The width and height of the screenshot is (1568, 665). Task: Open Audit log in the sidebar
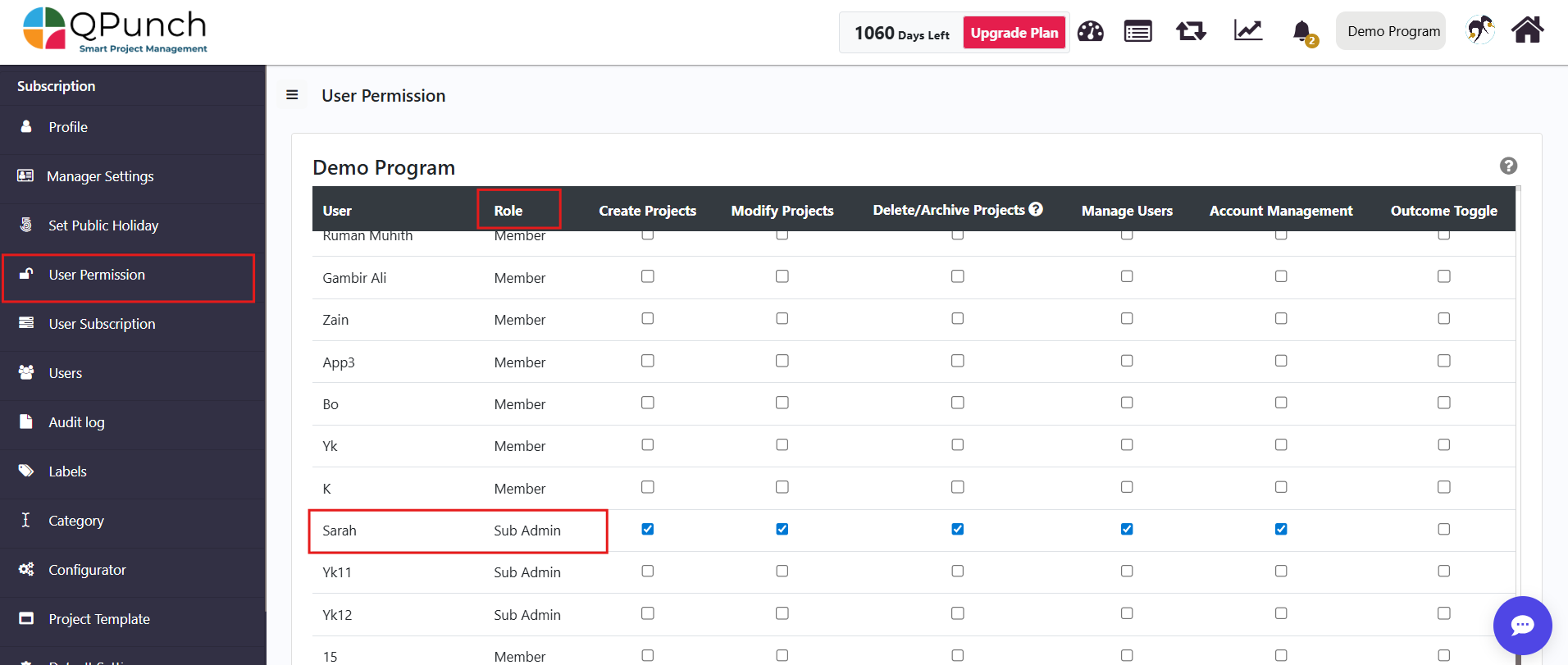76,422
